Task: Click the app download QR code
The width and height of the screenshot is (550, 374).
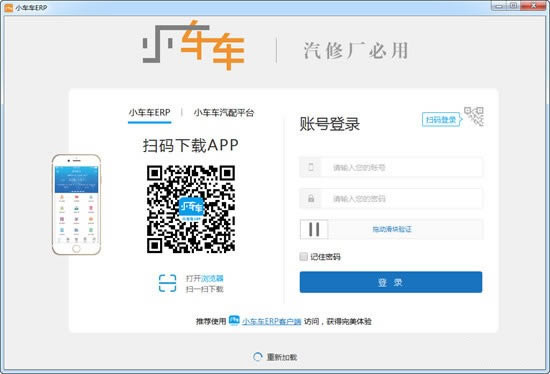Action: [x=191, y=209]
